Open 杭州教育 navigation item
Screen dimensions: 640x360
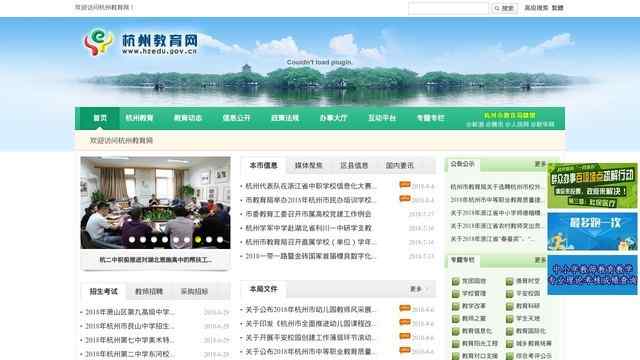(x=139, y=118)
